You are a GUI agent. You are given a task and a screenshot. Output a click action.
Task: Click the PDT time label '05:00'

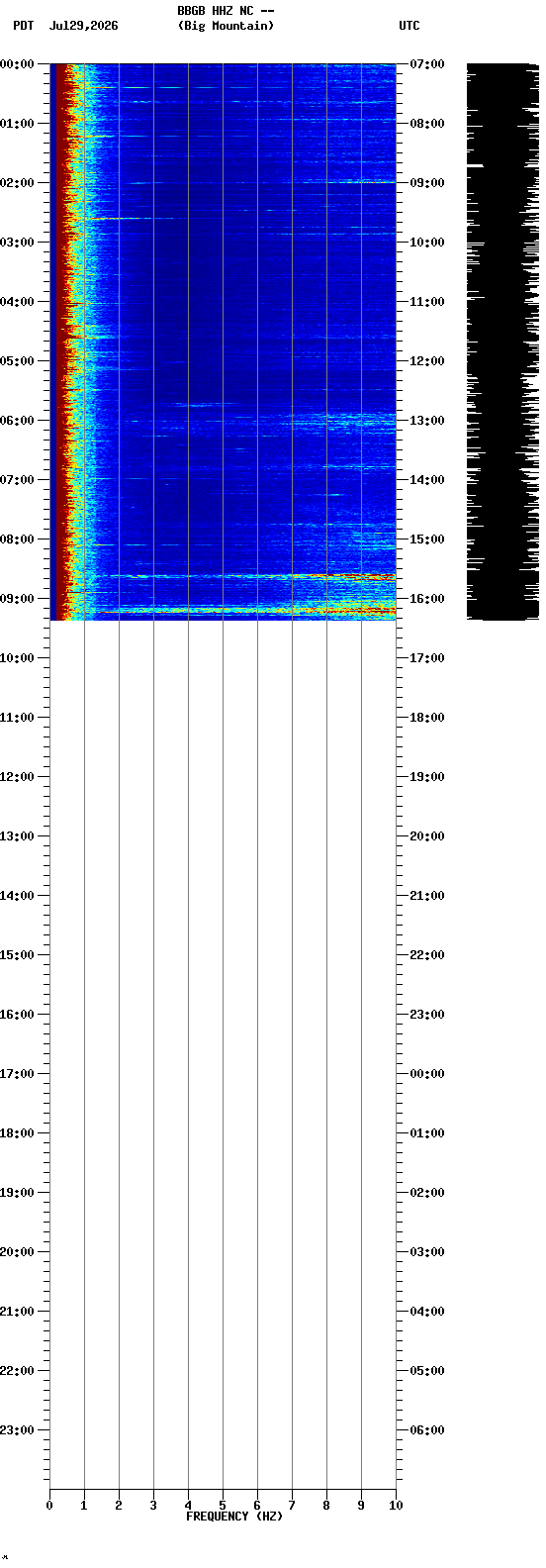[x=17, y=361]
